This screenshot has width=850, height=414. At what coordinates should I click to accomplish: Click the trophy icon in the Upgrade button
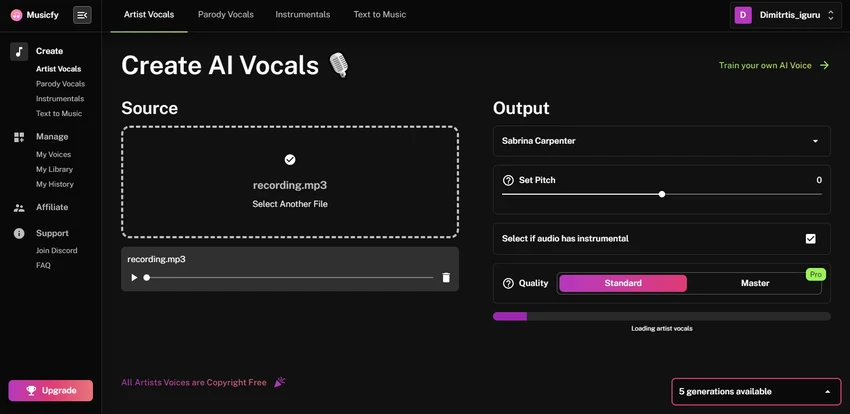click(x=31, y=391)
